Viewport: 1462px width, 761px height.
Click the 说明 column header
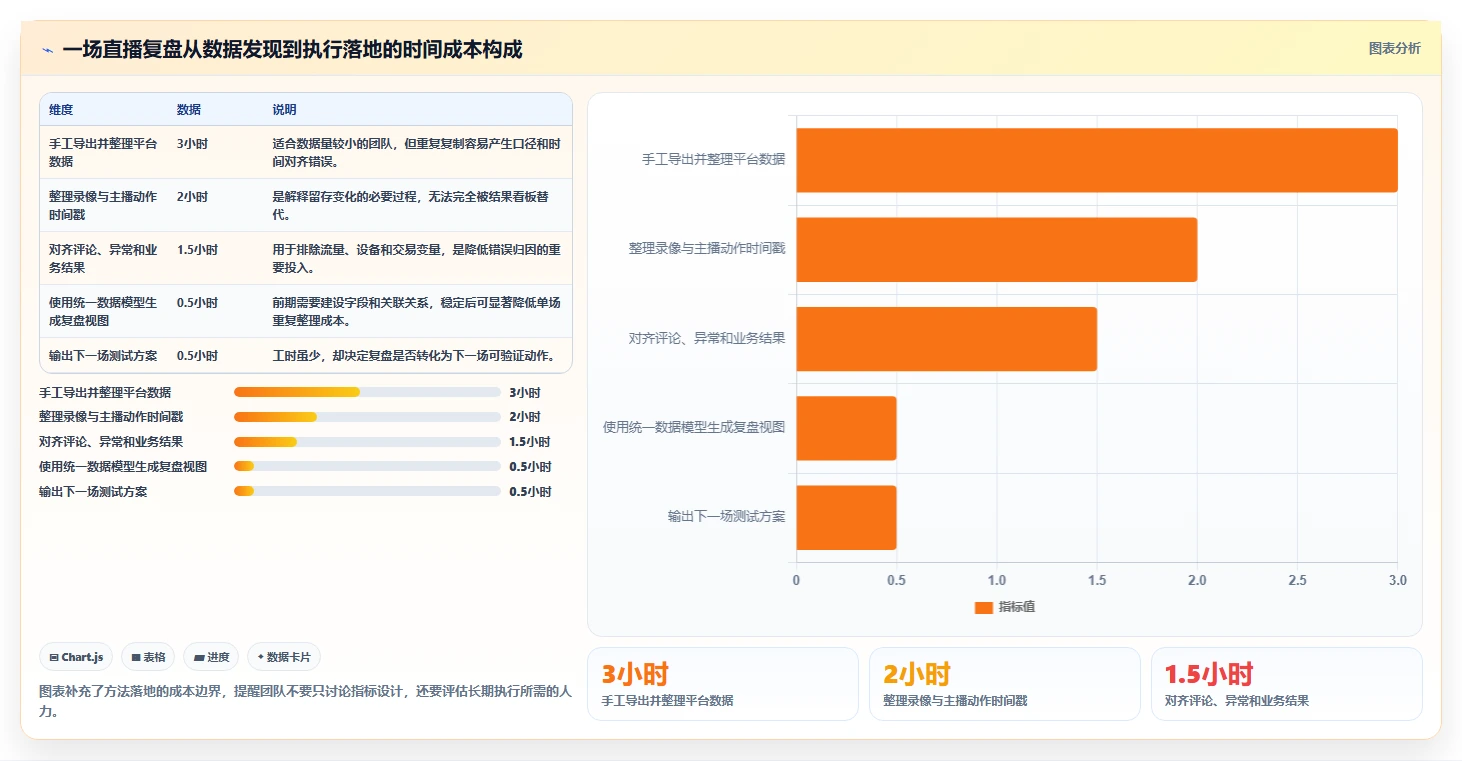pyautogui.click(x=285, y=110)
